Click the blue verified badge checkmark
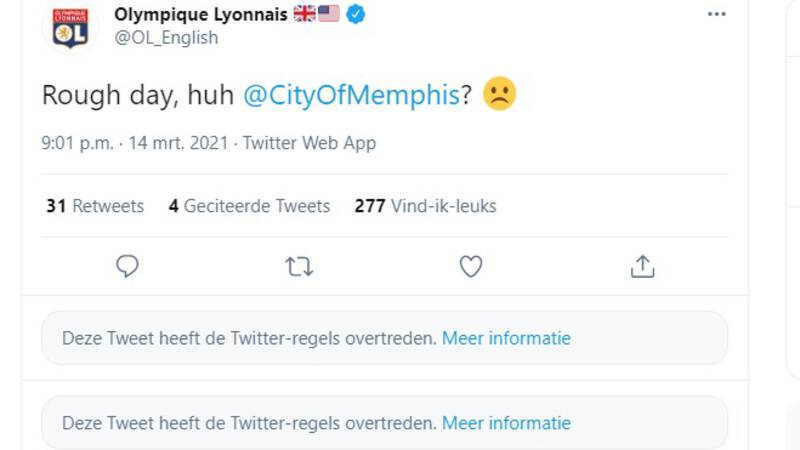Viewport: 800px width, 450px height. [x=356, y=14]
